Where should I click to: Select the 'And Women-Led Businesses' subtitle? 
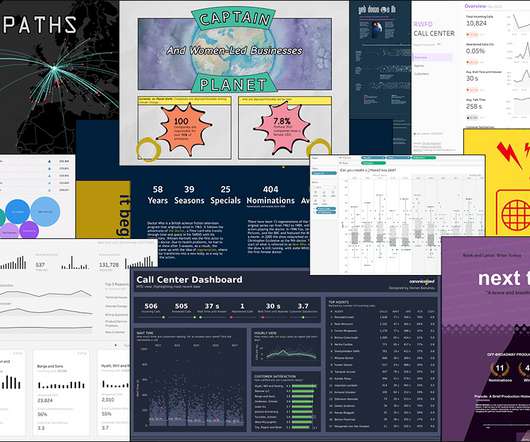coord(235,51)
